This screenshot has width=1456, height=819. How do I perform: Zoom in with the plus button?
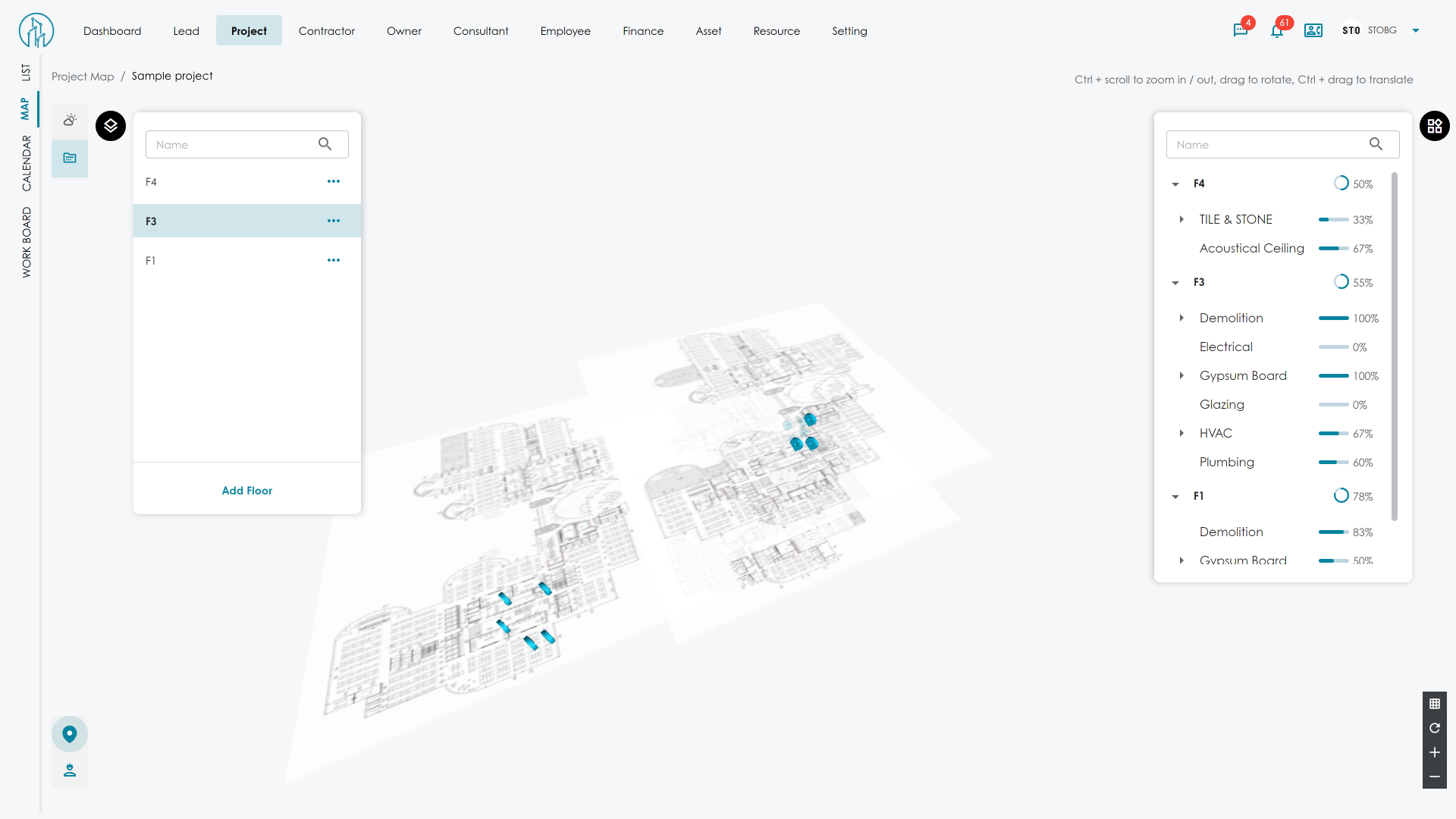(x=1434, y=752)
